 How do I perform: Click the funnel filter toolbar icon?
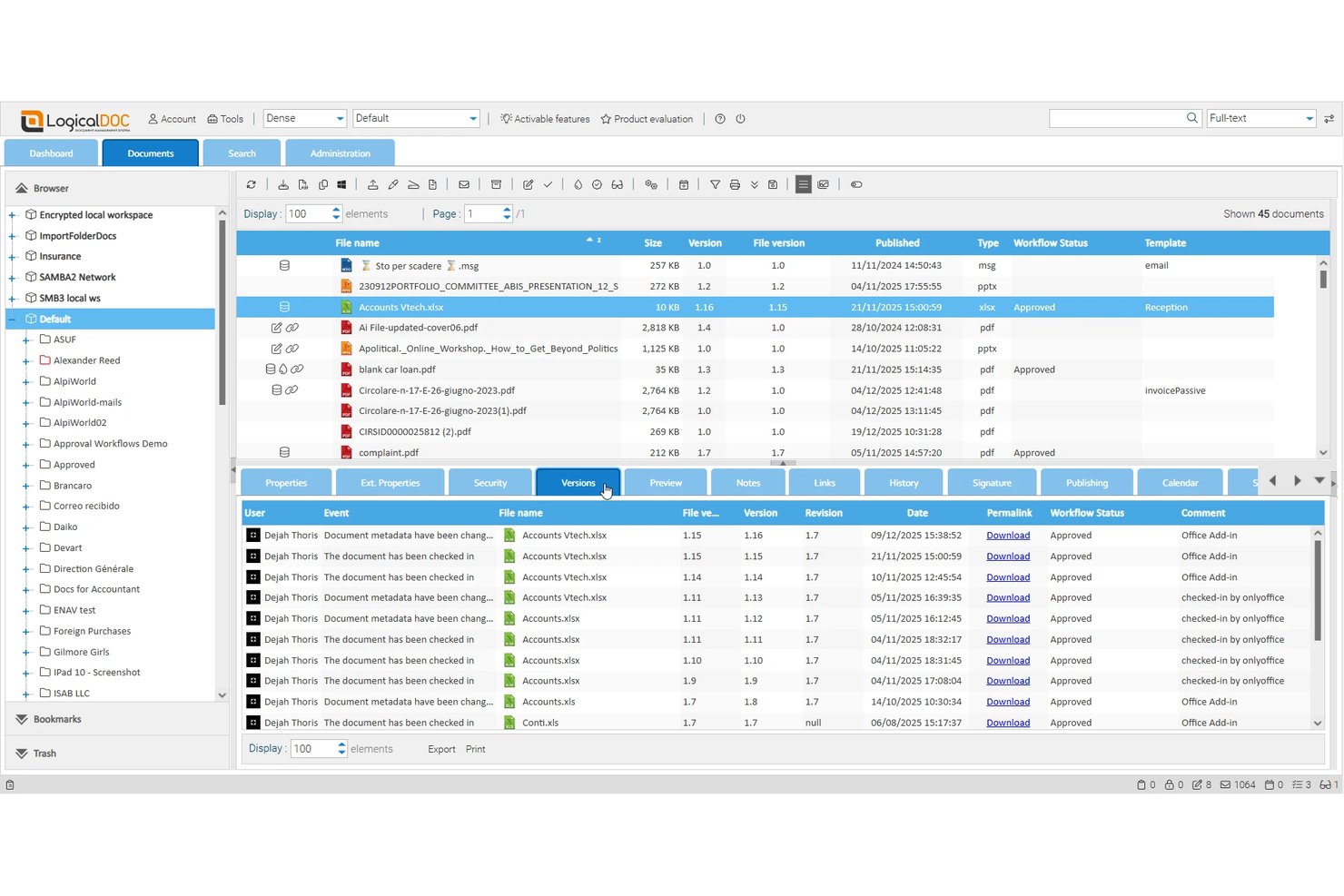(x=715, y=184)
